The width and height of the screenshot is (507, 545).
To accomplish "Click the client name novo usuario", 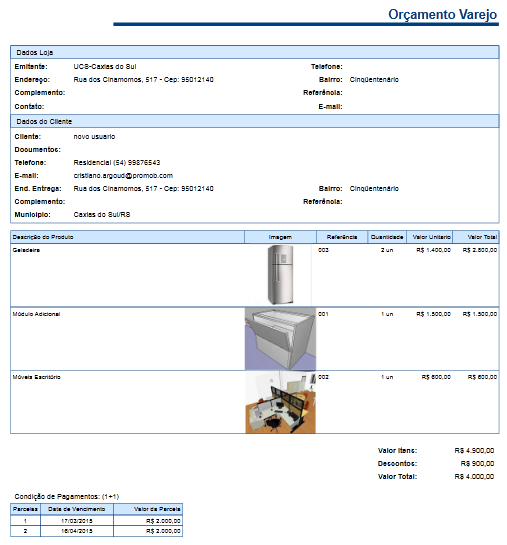I will [94, 137].
